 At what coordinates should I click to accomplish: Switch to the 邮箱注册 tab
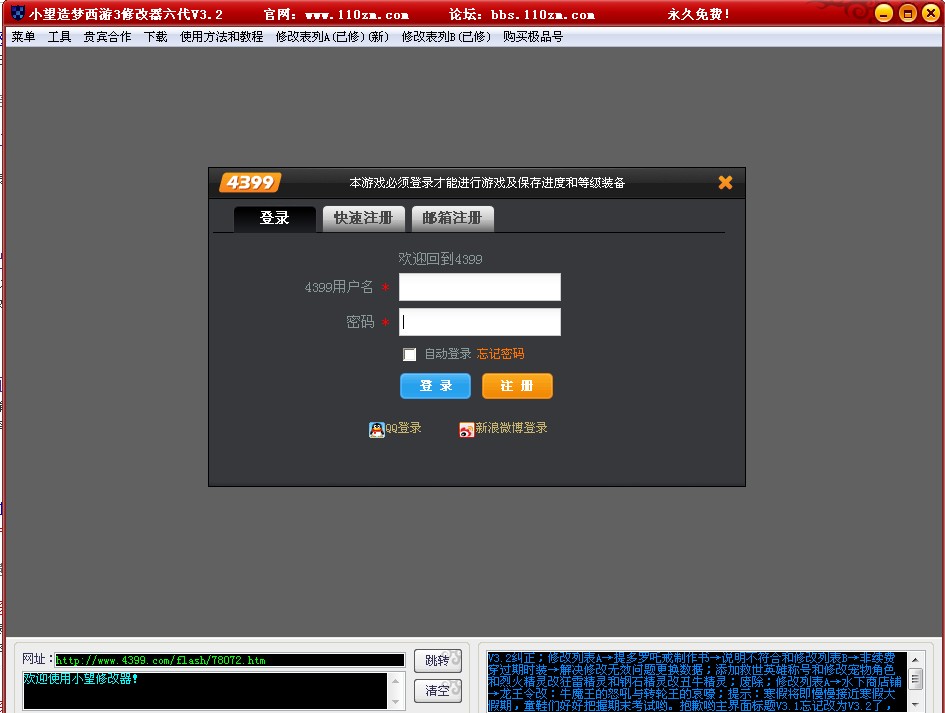453,218
